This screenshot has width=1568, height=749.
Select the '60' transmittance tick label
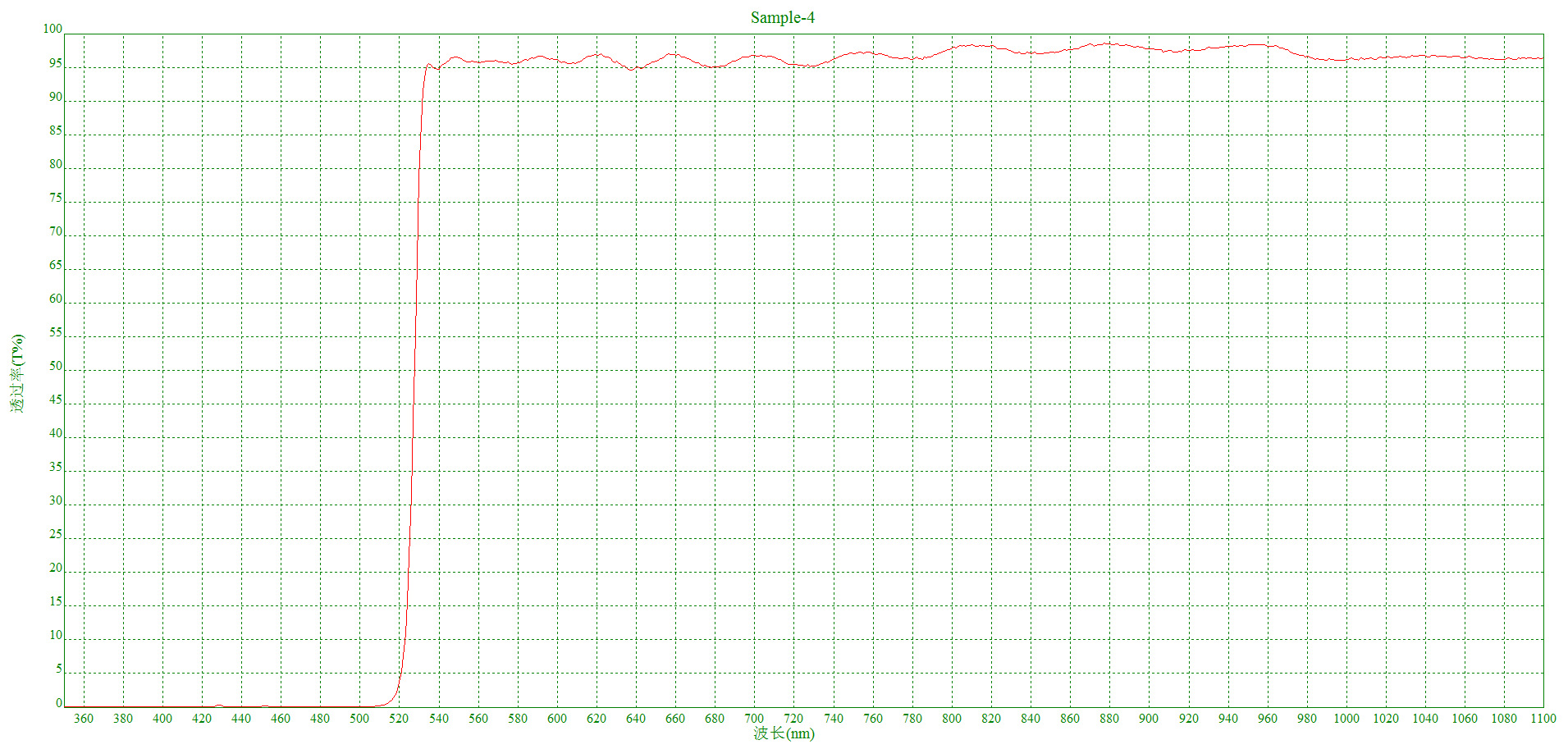point(56,299)
